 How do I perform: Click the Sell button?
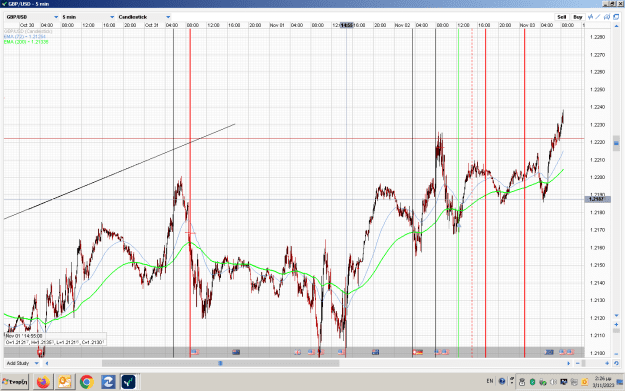point(561,17)
